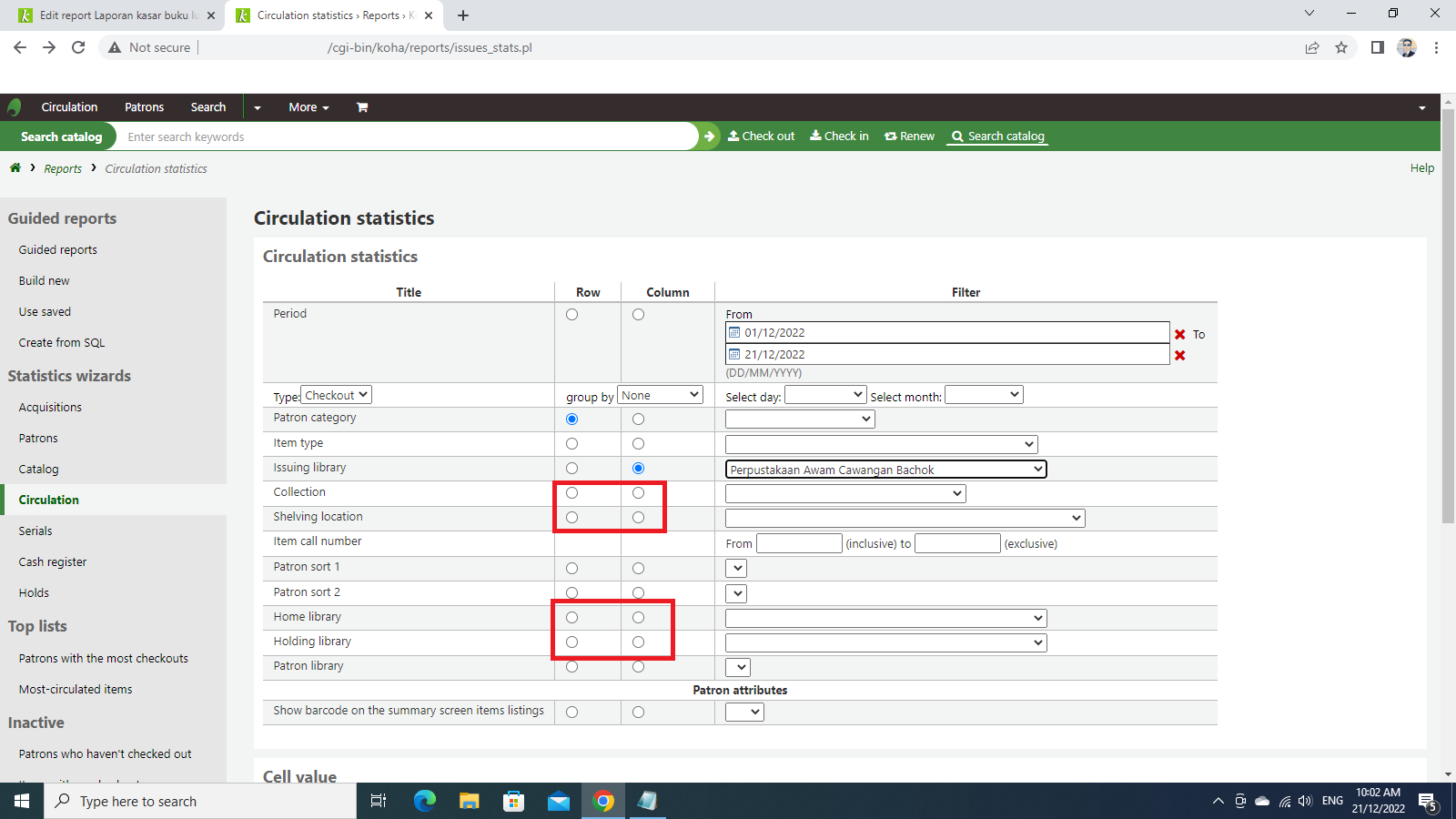Screen dimensions: 1456x819
Task: Click the Check out link
Action: pos(762,136)
